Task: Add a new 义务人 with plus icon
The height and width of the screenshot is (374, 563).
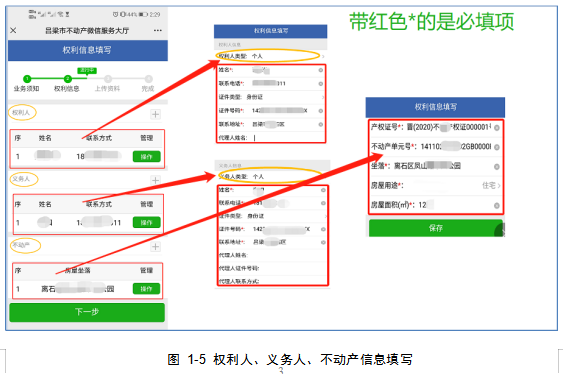Action: (x=155, y=180)
